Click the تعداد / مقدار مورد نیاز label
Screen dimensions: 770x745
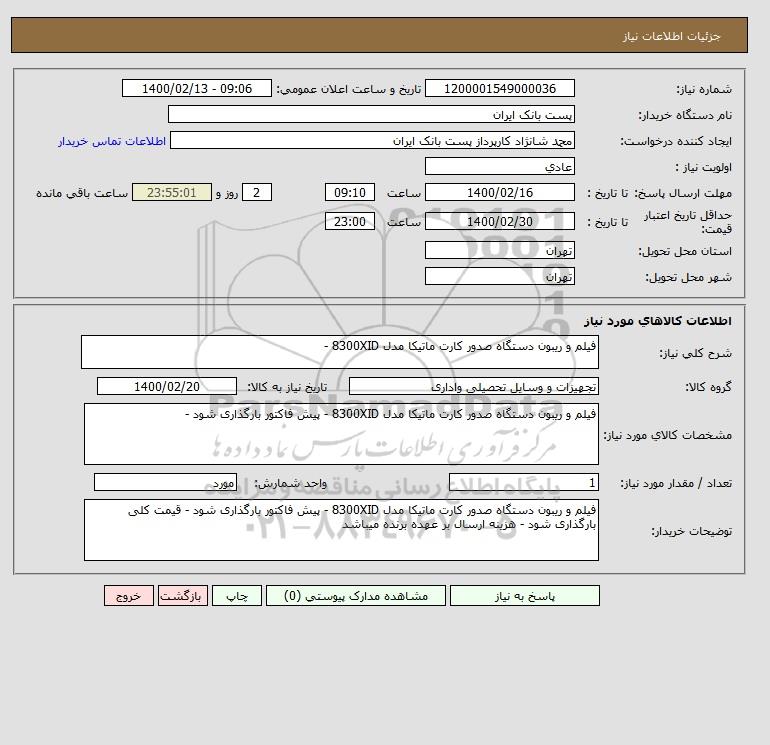click(x=676, y=483)
